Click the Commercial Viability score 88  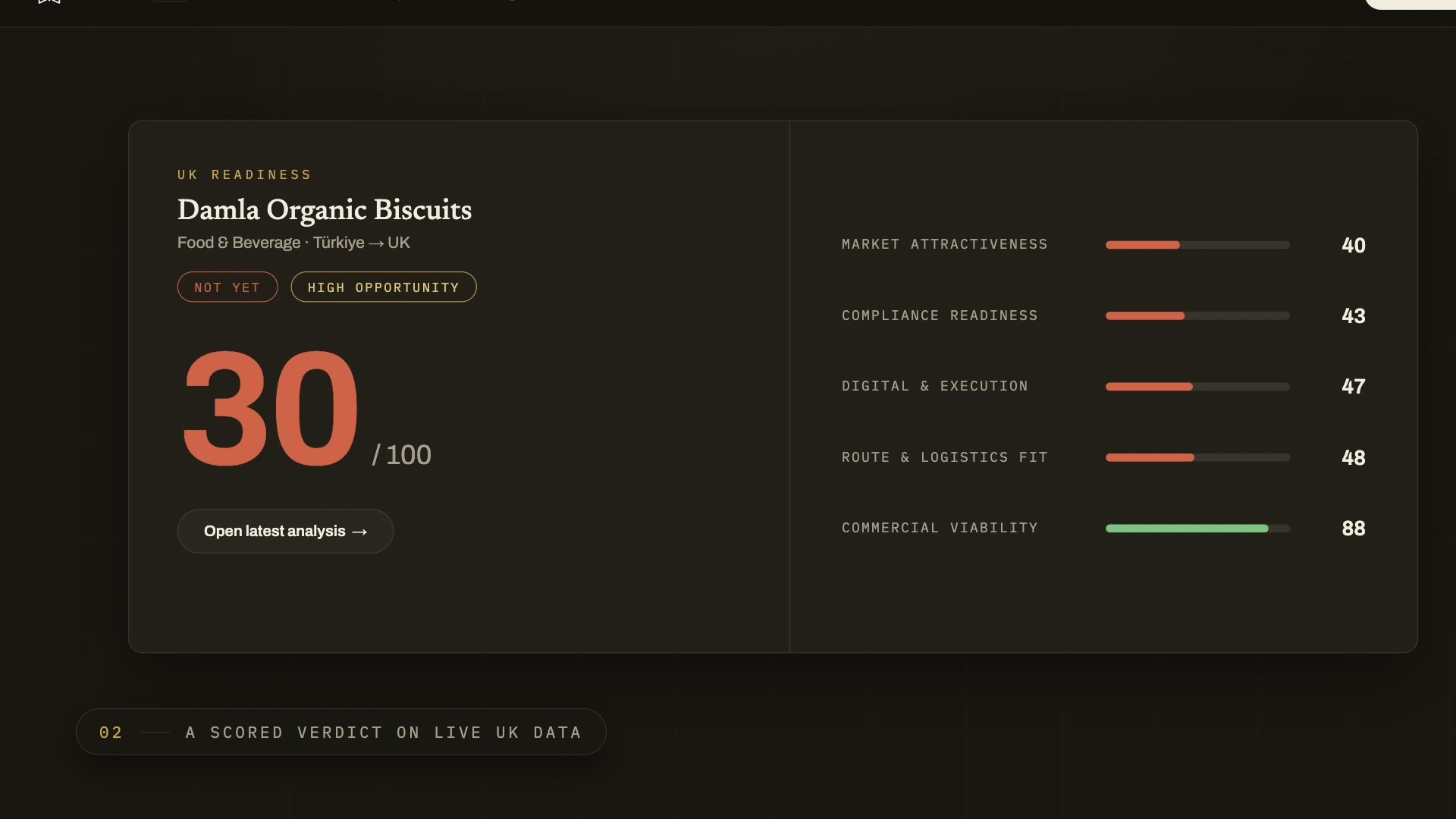pyautogui.click(x=1354, y=529)
